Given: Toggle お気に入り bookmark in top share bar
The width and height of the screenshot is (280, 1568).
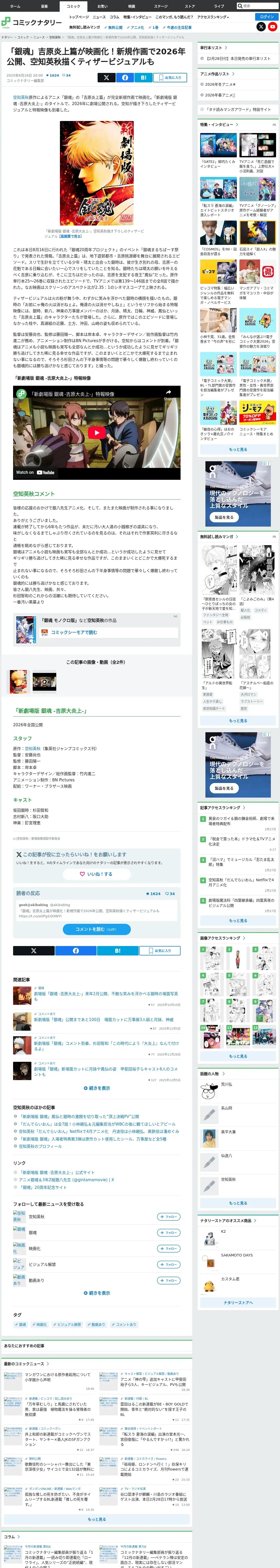Looking at the screenshot, I should [x=170, y=77].
